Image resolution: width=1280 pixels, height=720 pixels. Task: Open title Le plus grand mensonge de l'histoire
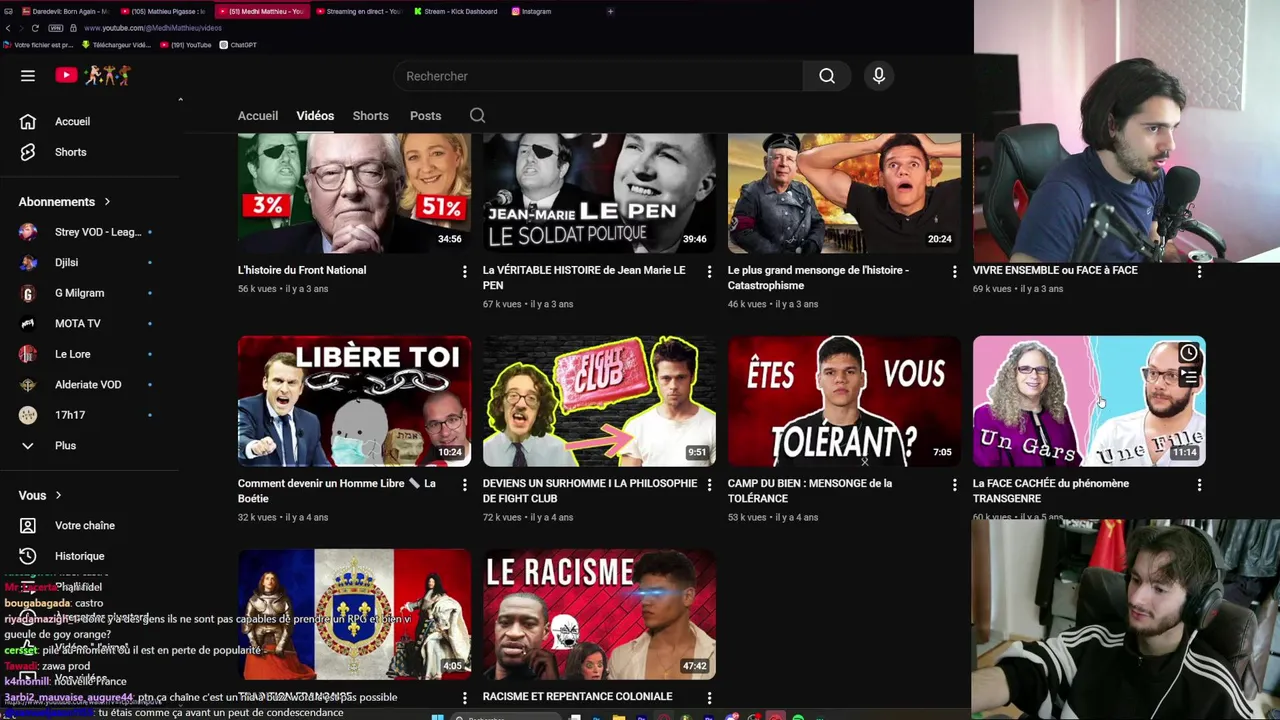(818, 277)
